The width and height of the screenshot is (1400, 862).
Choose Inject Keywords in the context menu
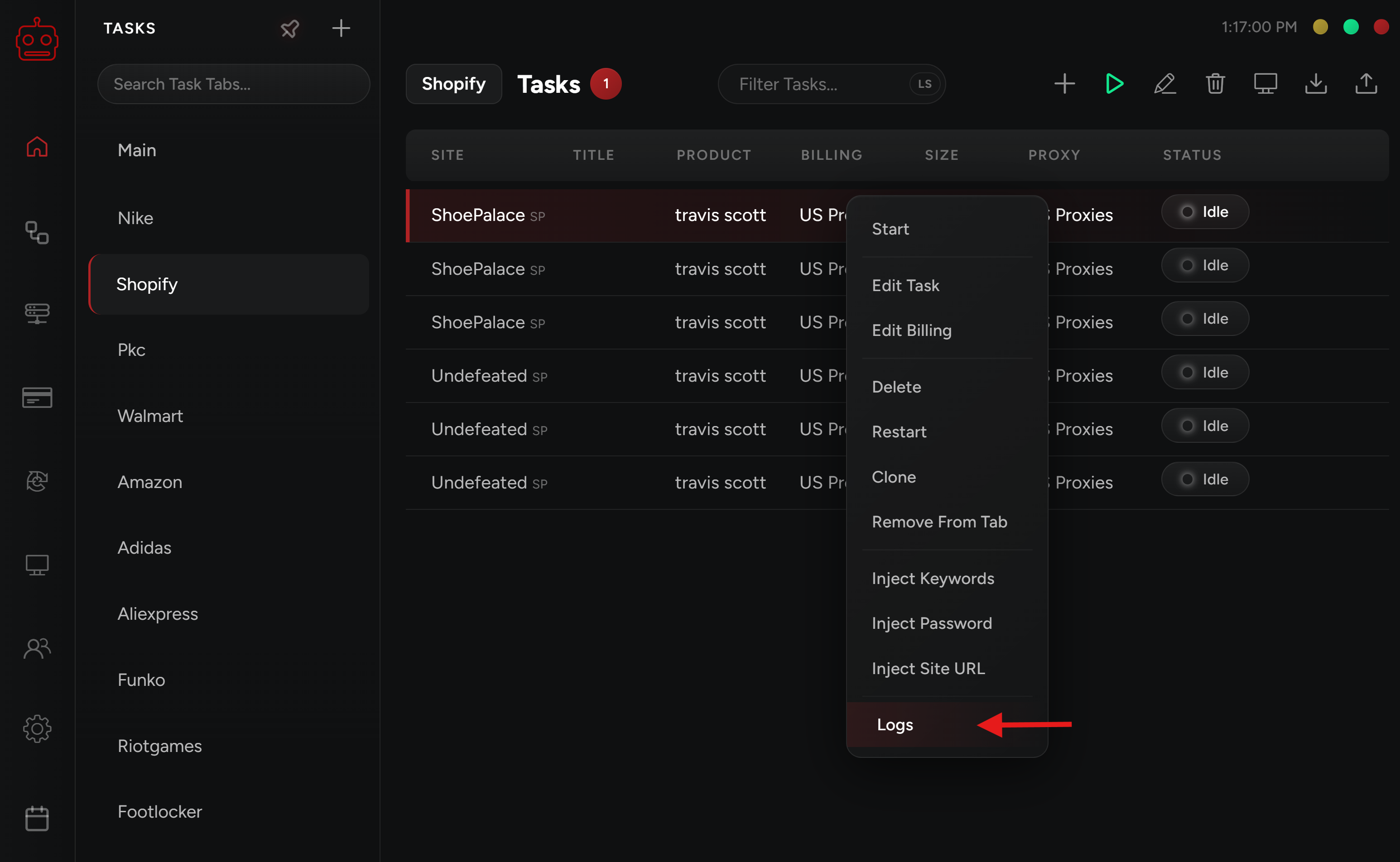coord(933,579)
